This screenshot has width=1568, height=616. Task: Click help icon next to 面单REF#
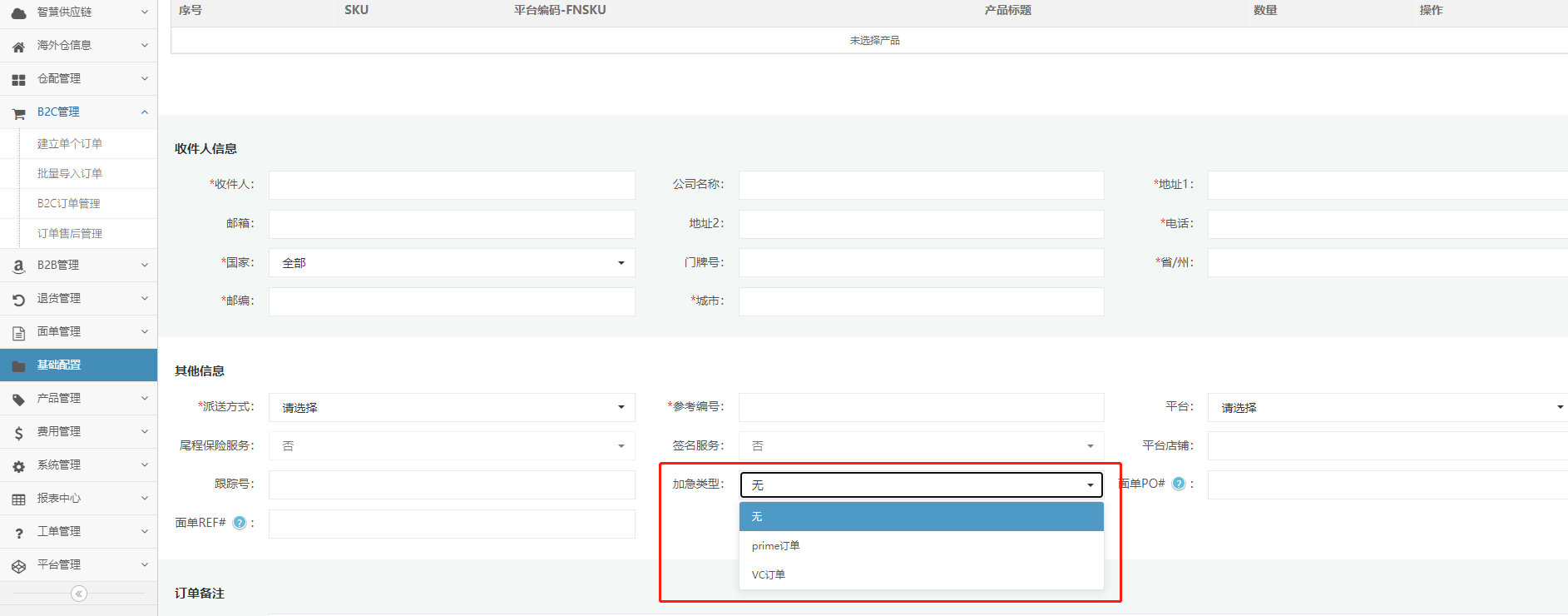tap(240, 523)
